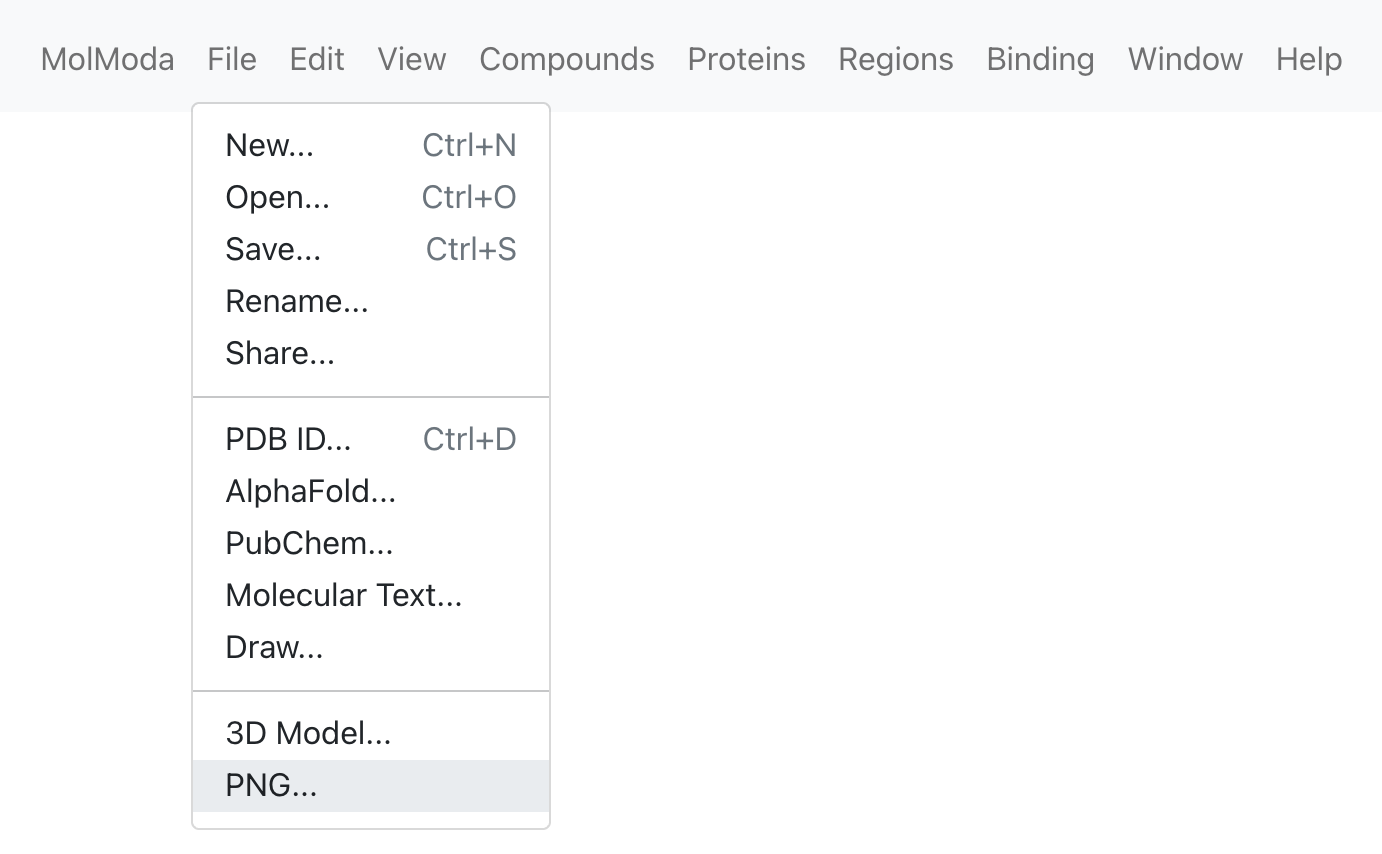Export using the PNG... entry
The image size is (1382, 854).
point(371,786)
